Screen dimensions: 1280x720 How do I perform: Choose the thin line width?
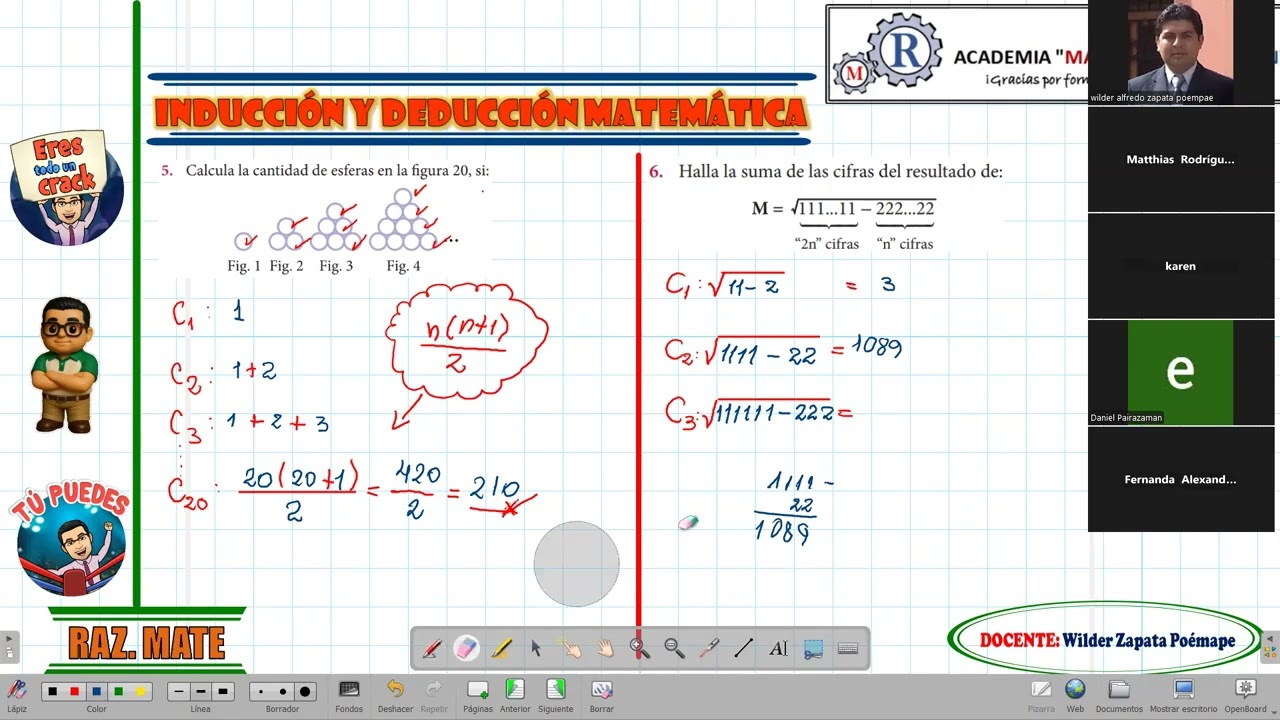pos(179,691)
